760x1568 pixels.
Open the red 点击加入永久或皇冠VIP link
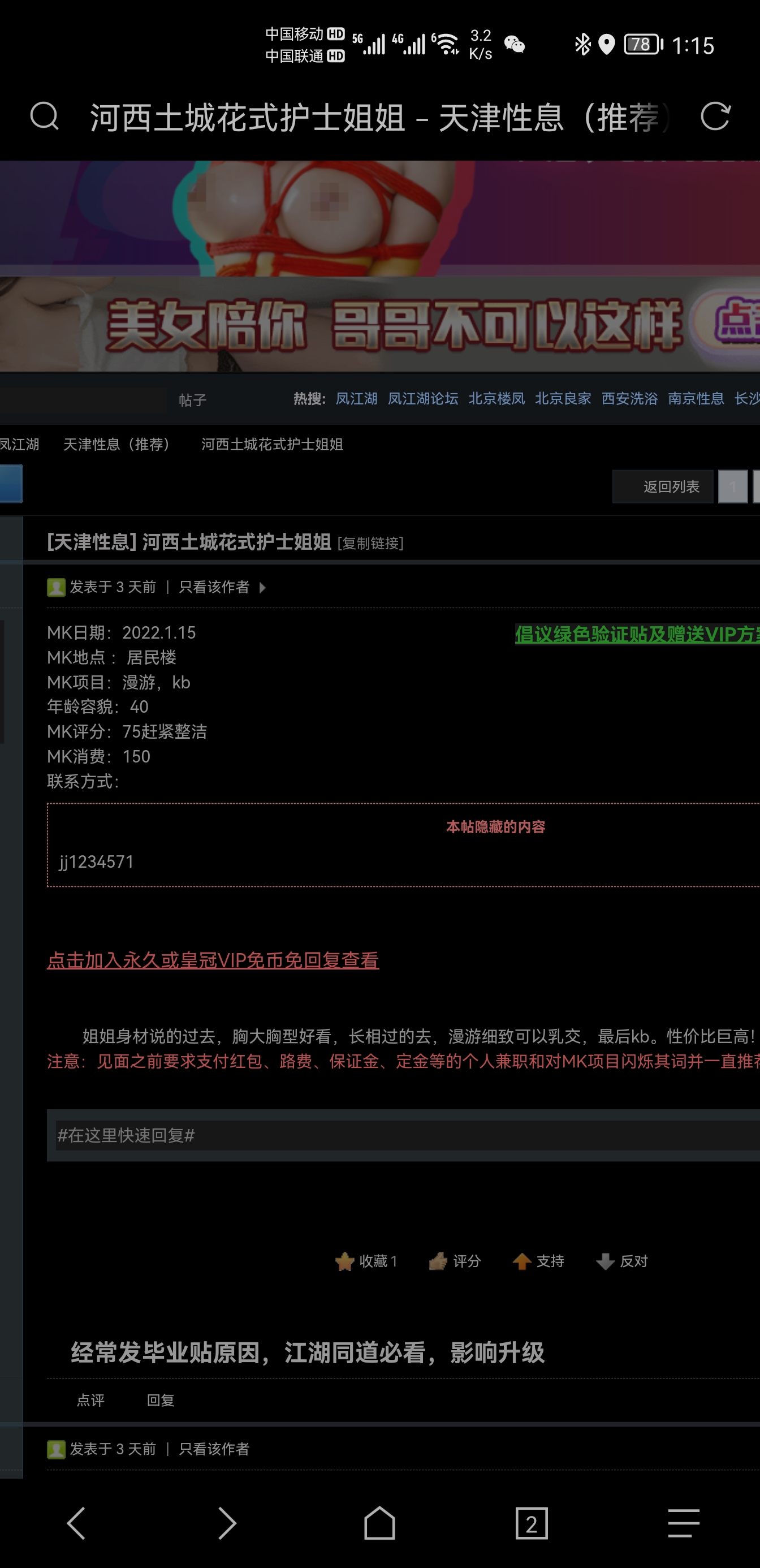point(213,960)
